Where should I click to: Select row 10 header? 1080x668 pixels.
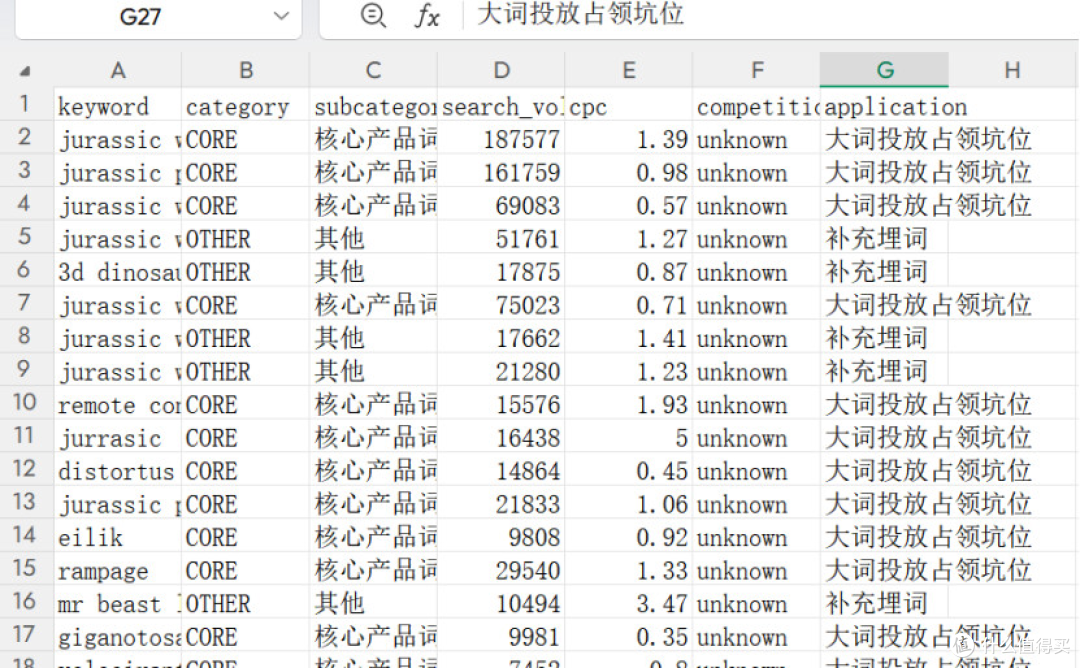click(x=25, y=402)
